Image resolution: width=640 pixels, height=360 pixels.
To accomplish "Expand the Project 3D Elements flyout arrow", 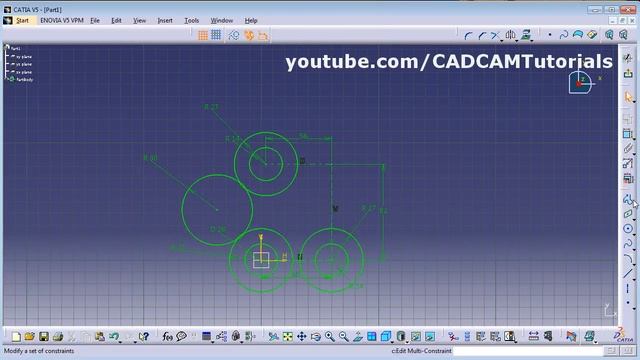I will coord(532,40).
